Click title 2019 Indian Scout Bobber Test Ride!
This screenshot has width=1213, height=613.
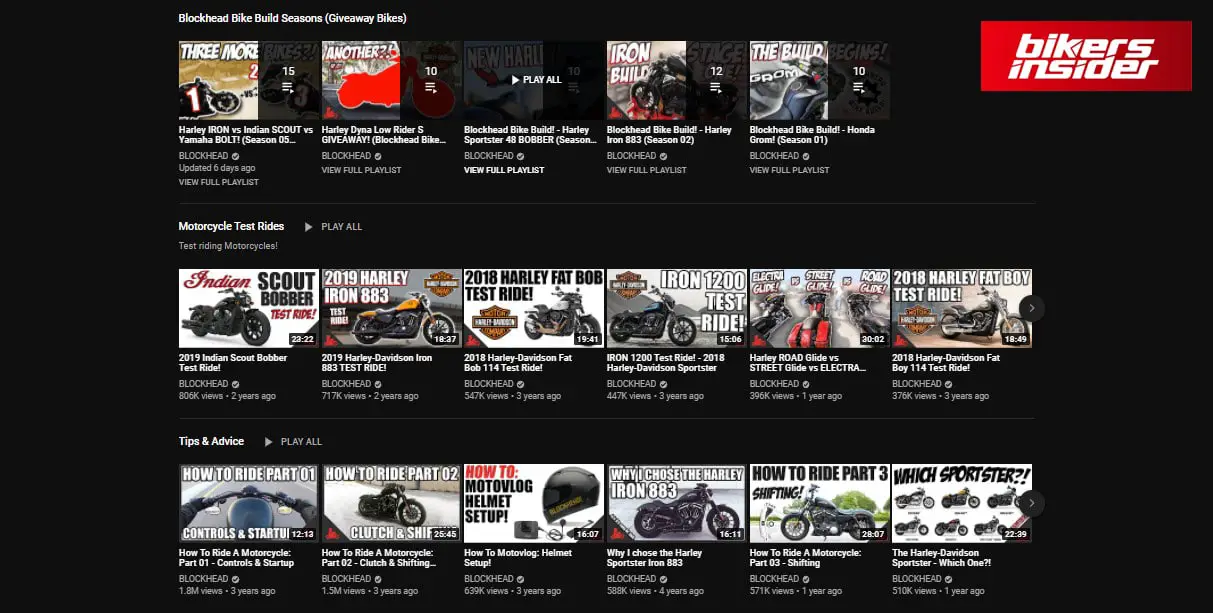tap(233, 363)
